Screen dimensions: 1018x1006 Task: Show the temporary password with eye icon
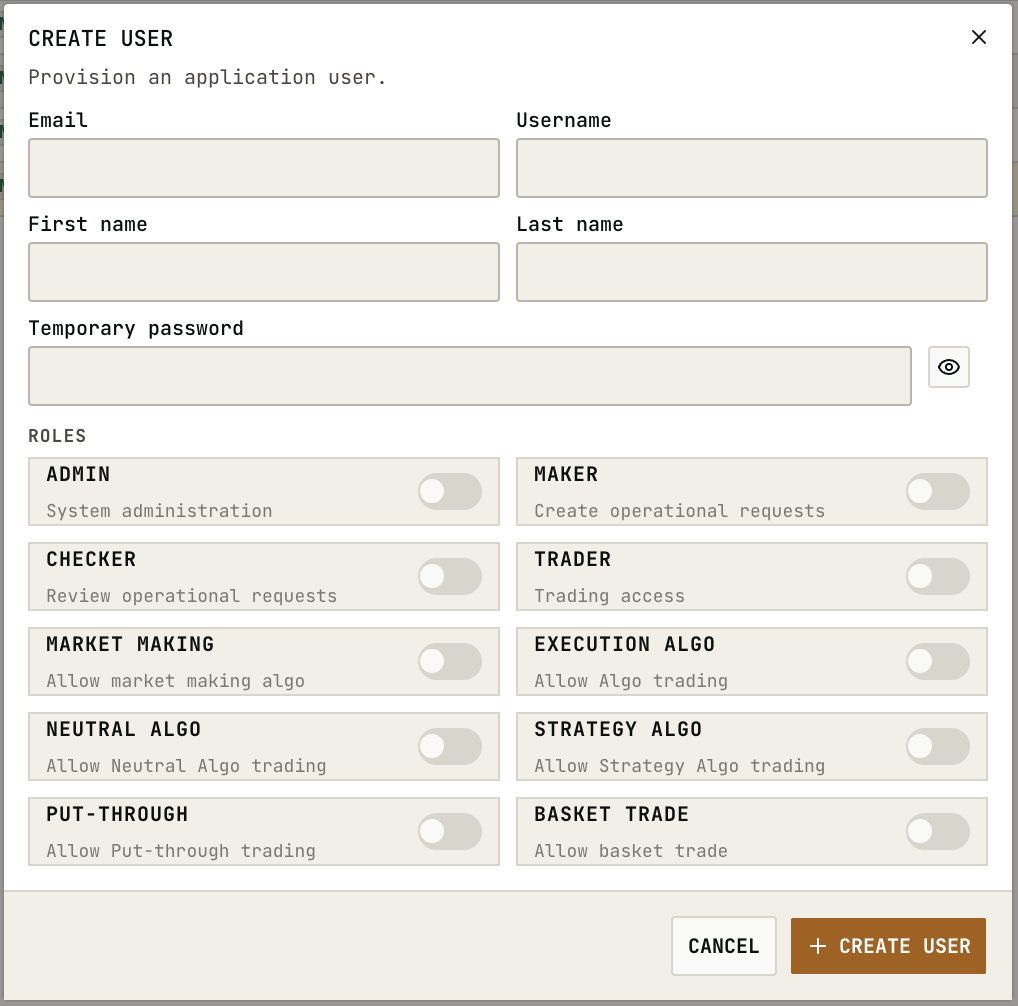click(x=949, y=367)
